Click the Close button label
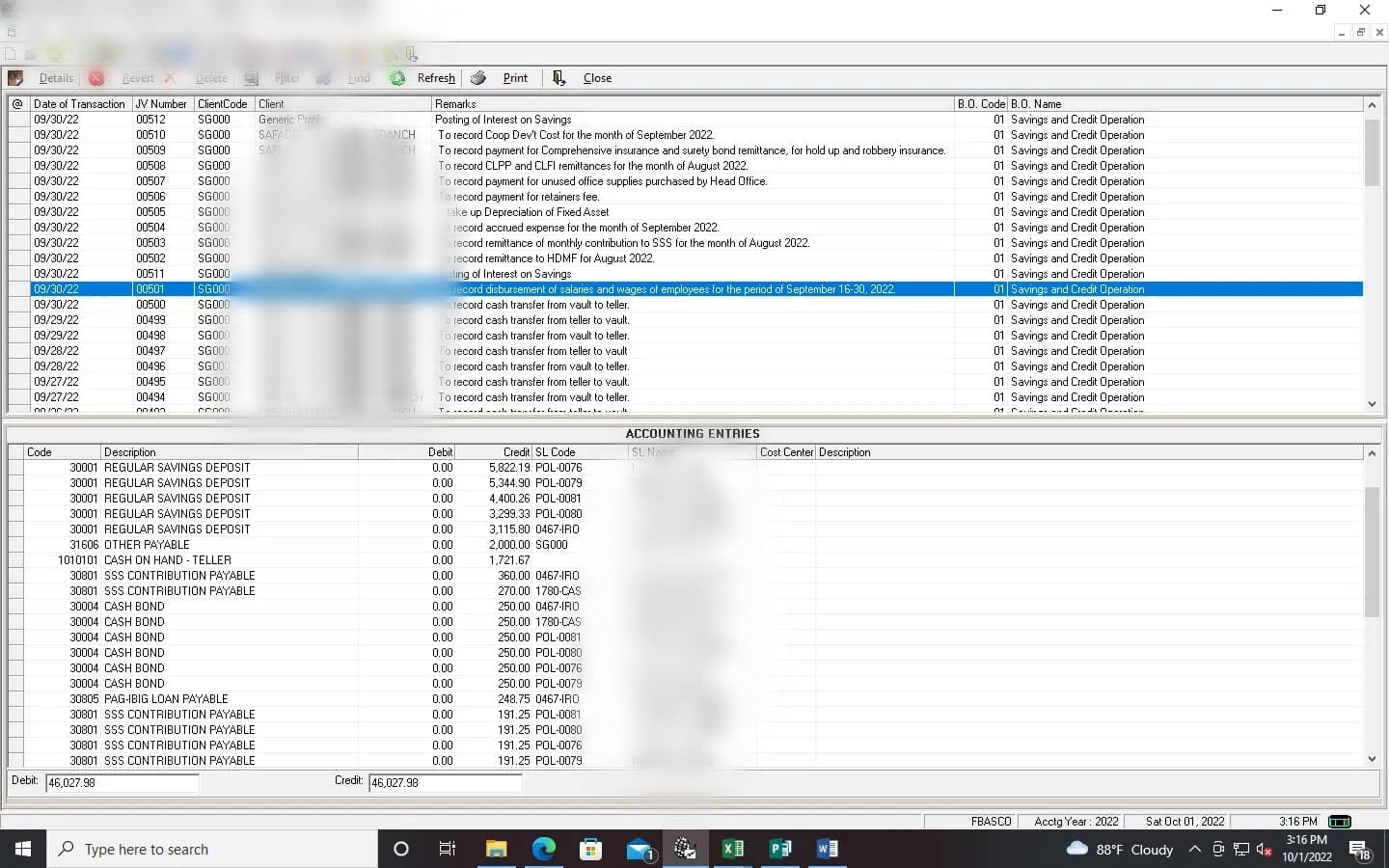1389x868 pixels. click(597, 78)
